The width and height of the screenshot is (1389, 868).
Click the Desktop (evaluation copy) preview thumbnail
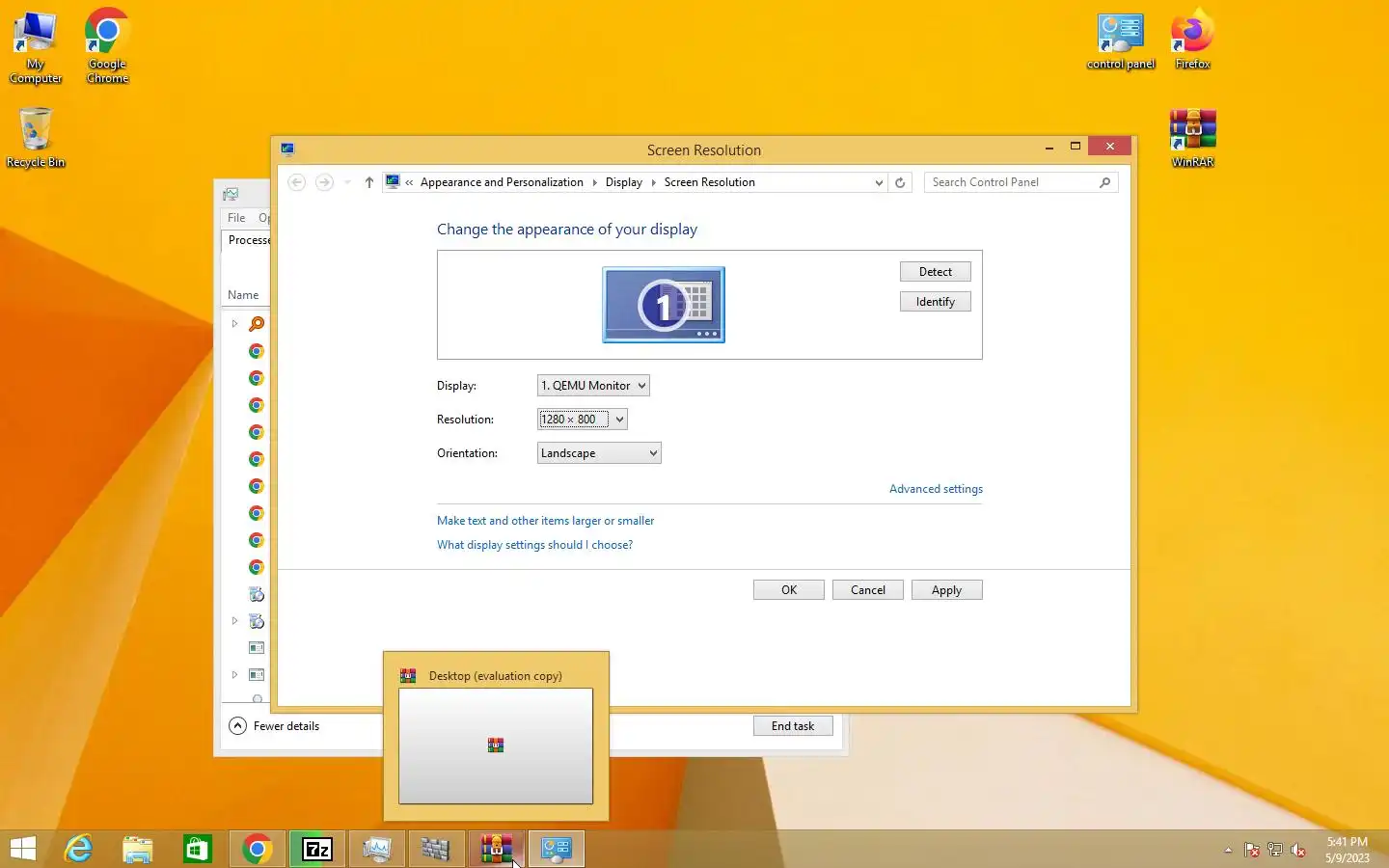pos(496,746)
